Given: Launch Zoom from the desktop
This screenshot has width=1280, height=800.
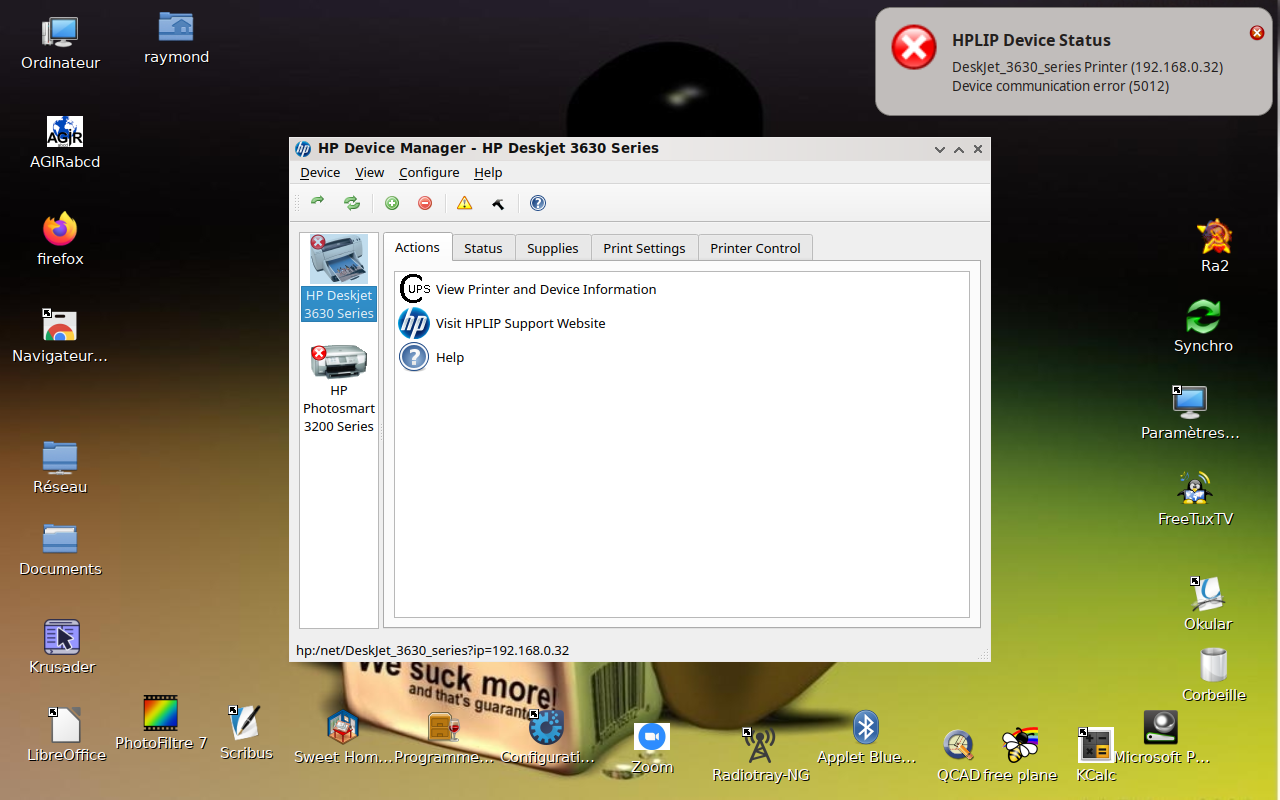Looking at the screenshot, I should point(652,748).
